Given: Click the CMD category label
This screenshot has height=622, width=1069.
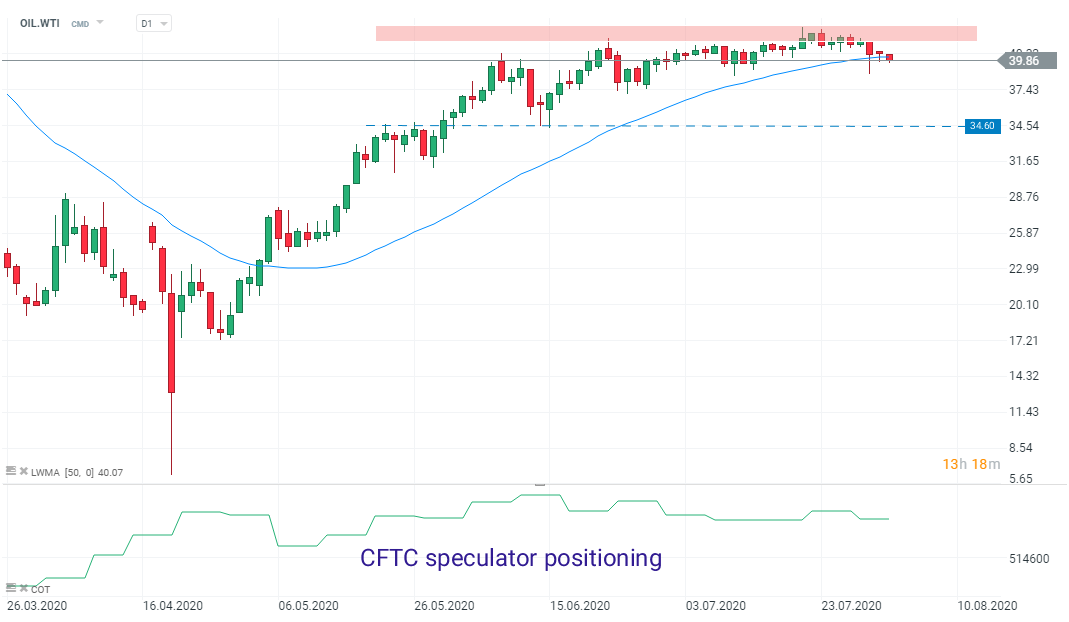Looking at the screenshot, I should coord(79,22).
